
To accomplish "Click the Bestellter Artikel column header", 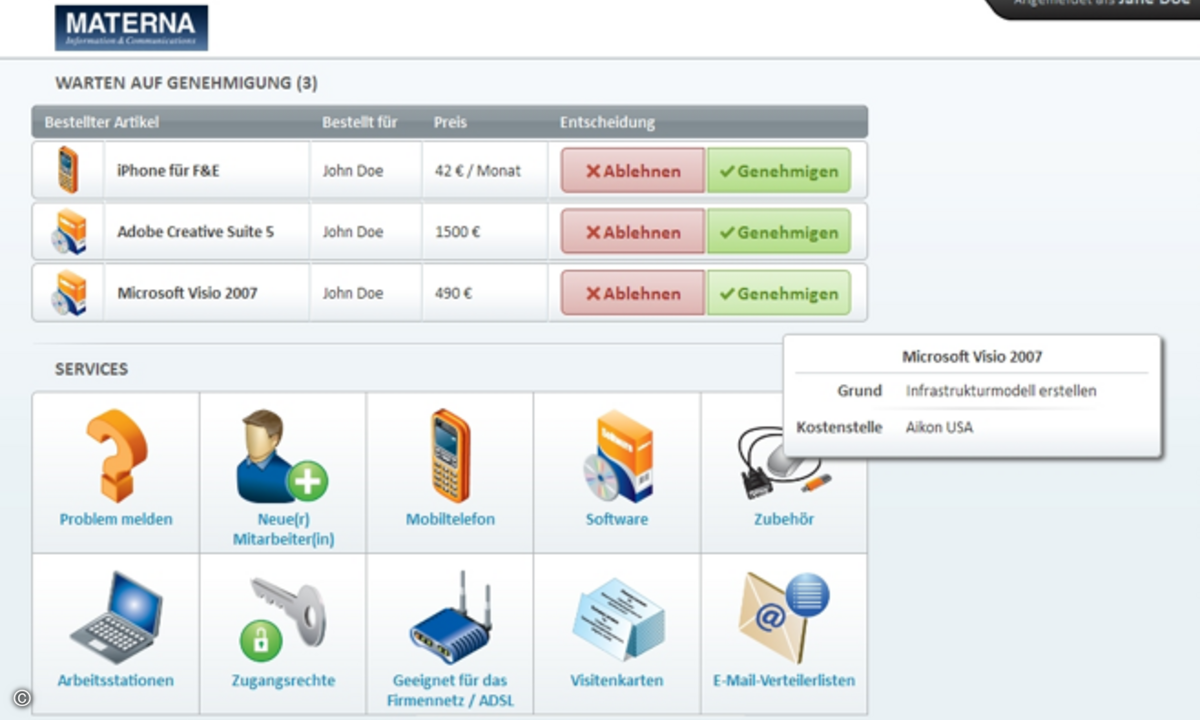I will (x=102, y=122).
